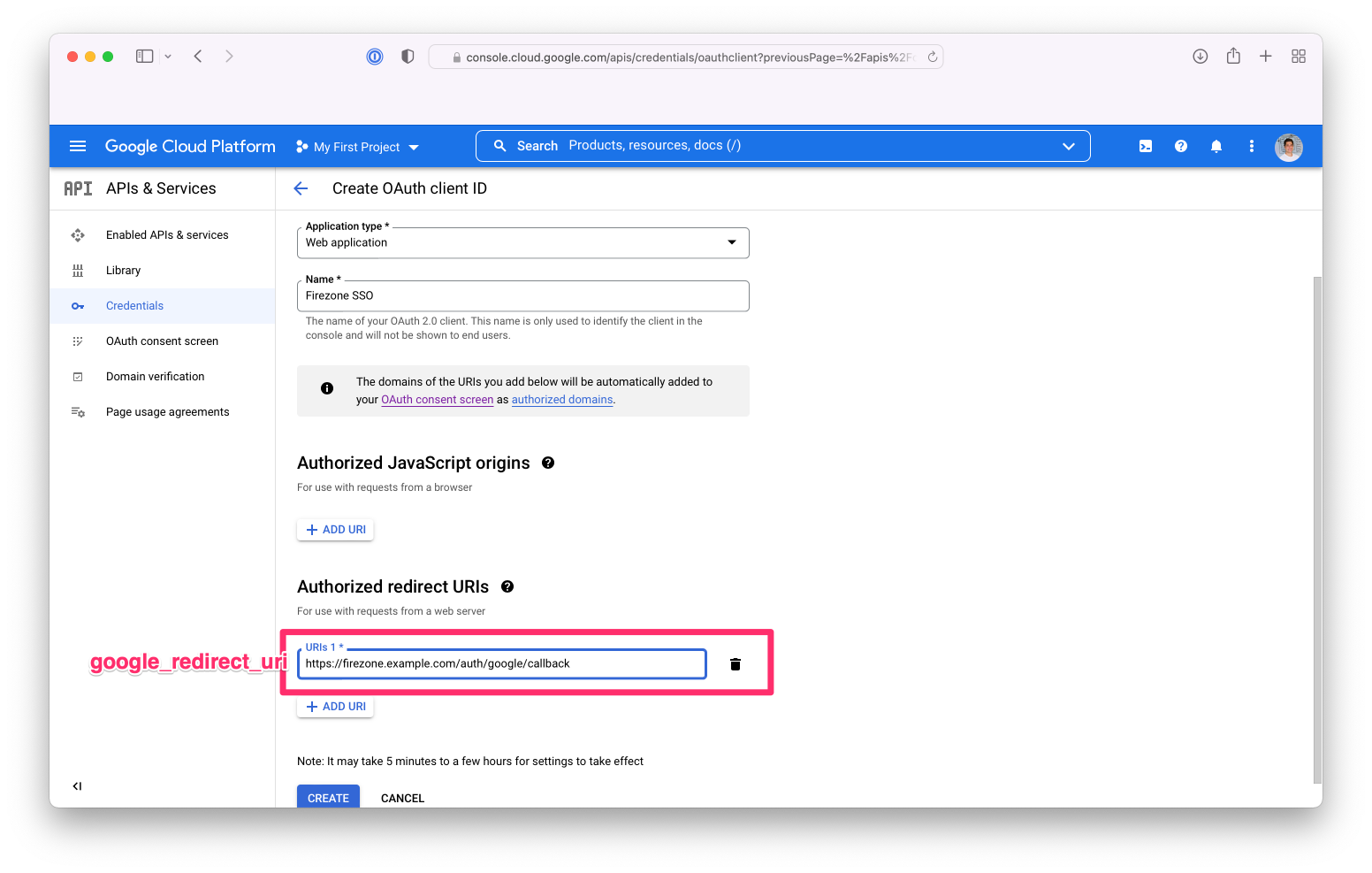
Task: Open the Library section icon
Action: point(78,270)
